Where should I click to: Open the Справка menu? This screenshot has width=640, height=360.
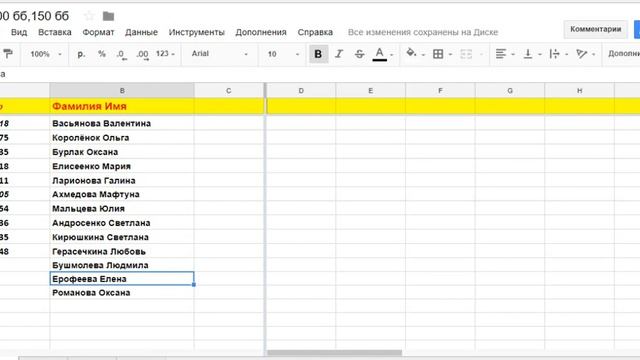click(x=315, y=32)
